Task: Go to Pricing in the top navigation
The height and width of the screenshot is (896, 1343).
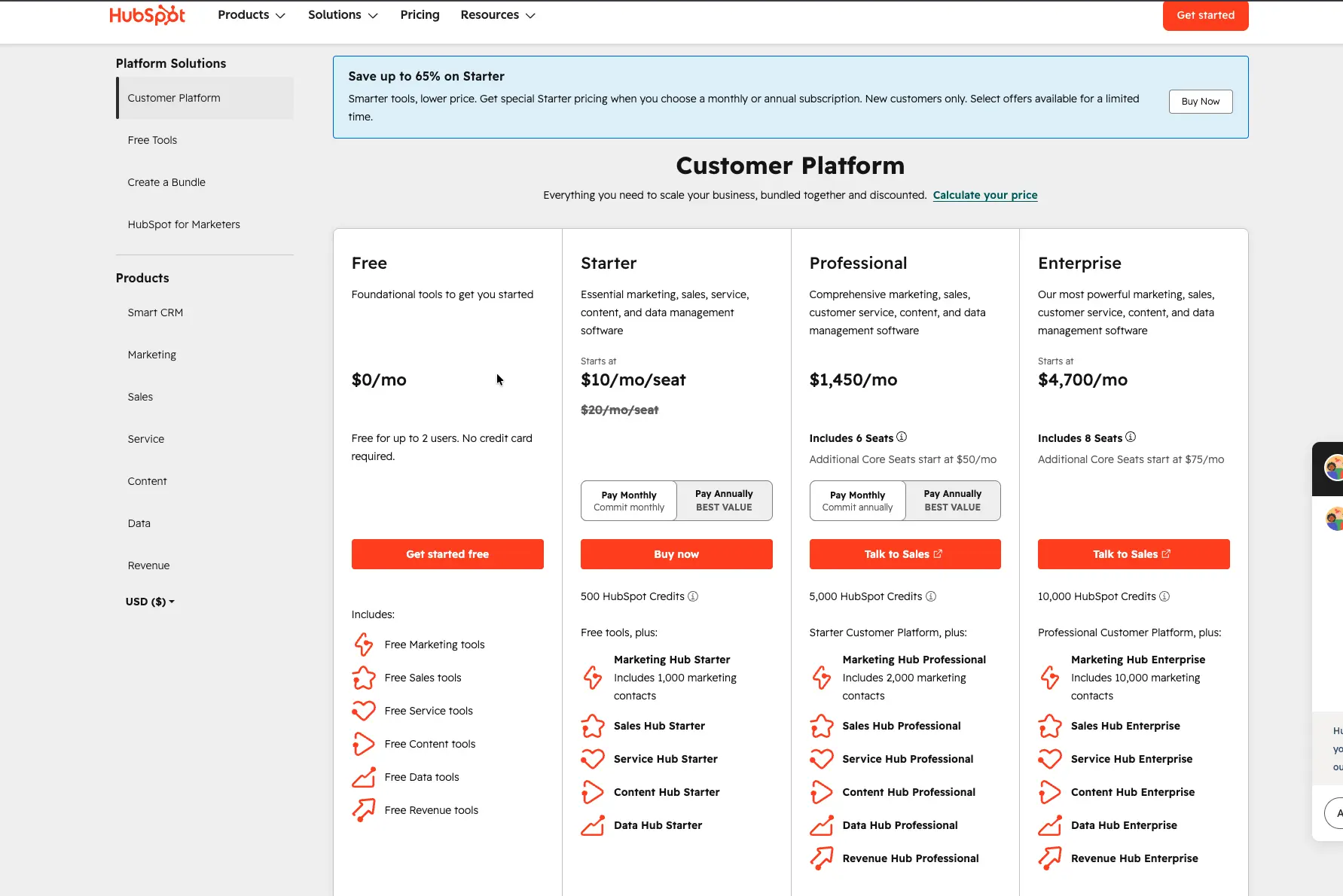Action: coord(420,15)
